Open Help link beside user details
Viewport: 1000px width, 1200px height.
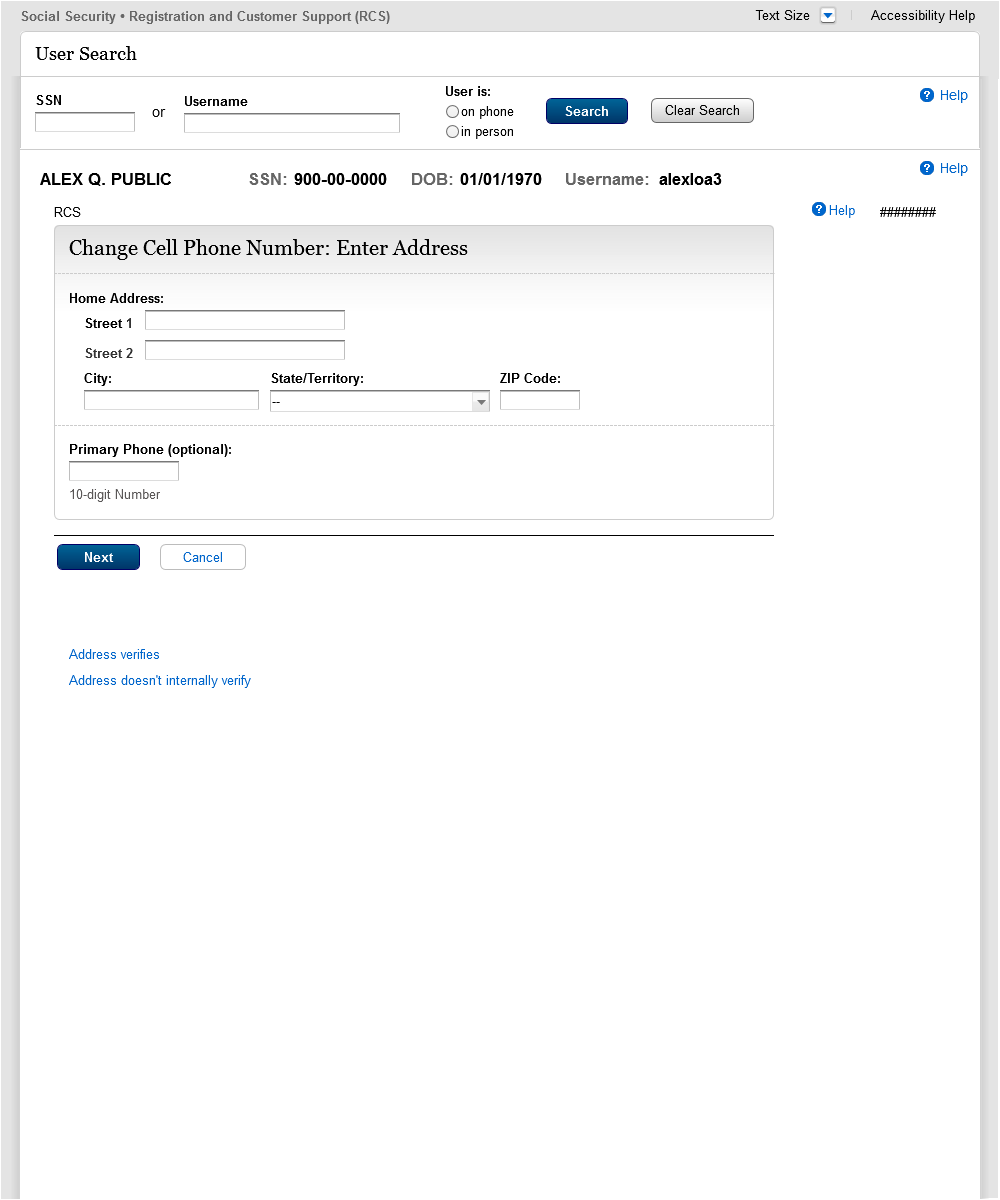(x=944, y=168)
